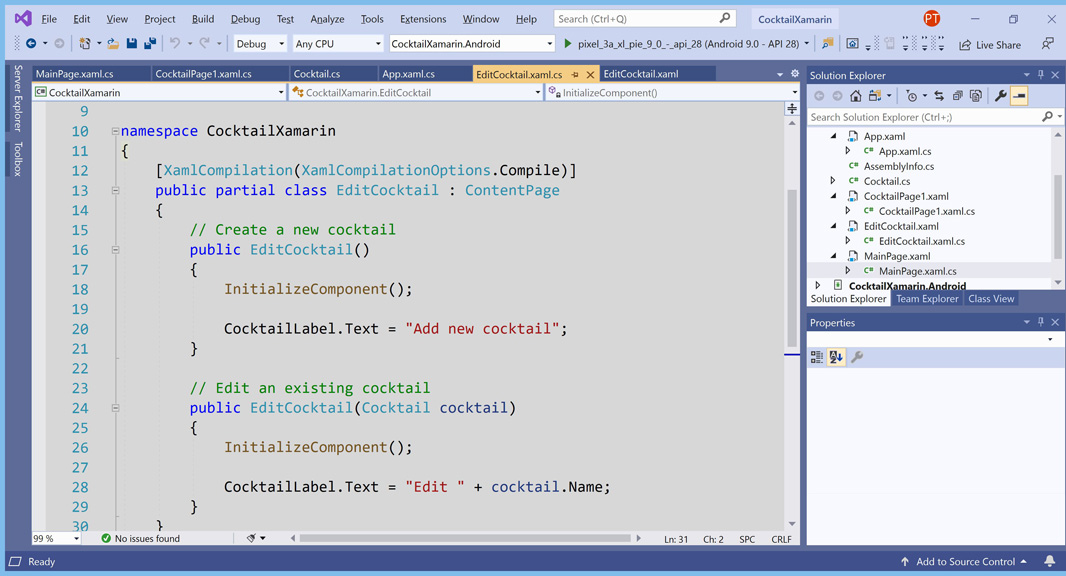The width and height of the screenshot is (1066, 576).
Task: Open the Analyze menu
Action: coord(327,19)
